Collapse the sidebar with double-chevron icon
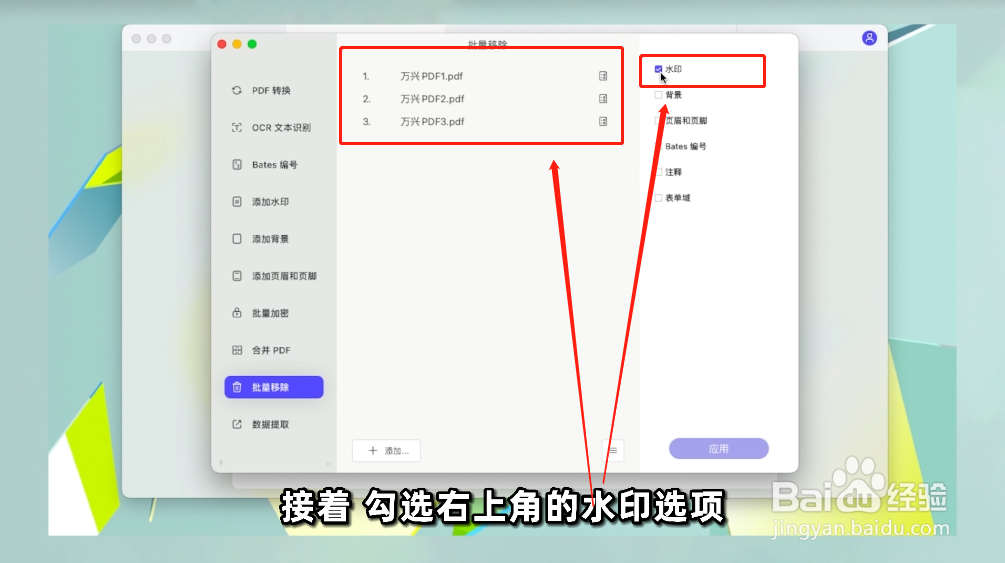This screenshot has height=563, width=1005. (x=328, y=464)
